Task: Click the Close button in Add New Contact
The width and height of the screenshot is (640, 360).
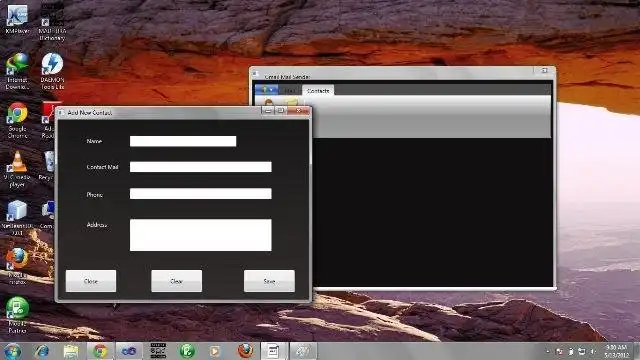Action: 91,281
